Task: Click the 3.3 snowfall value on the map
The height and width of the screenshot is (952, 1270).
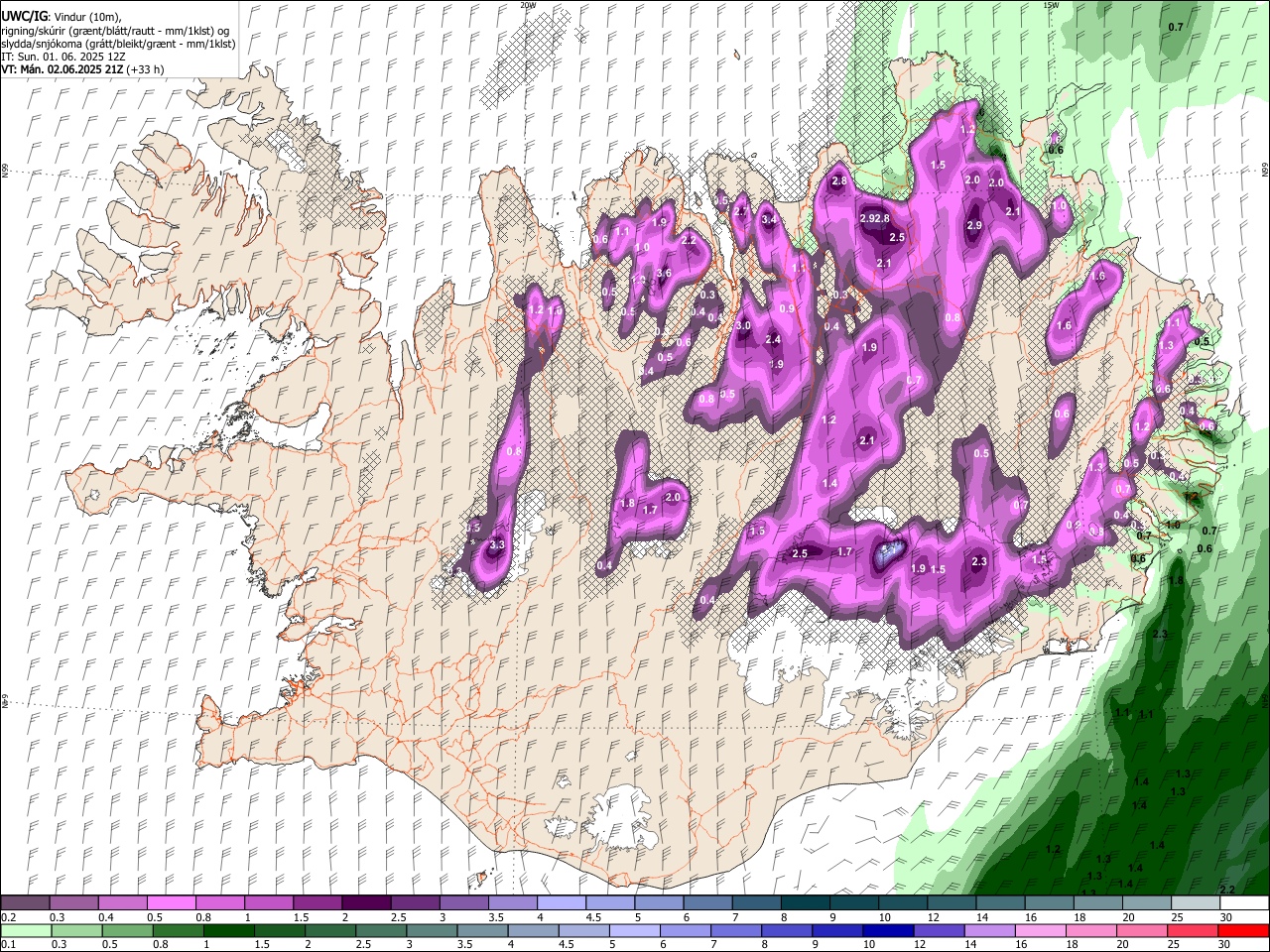Action: [498, 544]
